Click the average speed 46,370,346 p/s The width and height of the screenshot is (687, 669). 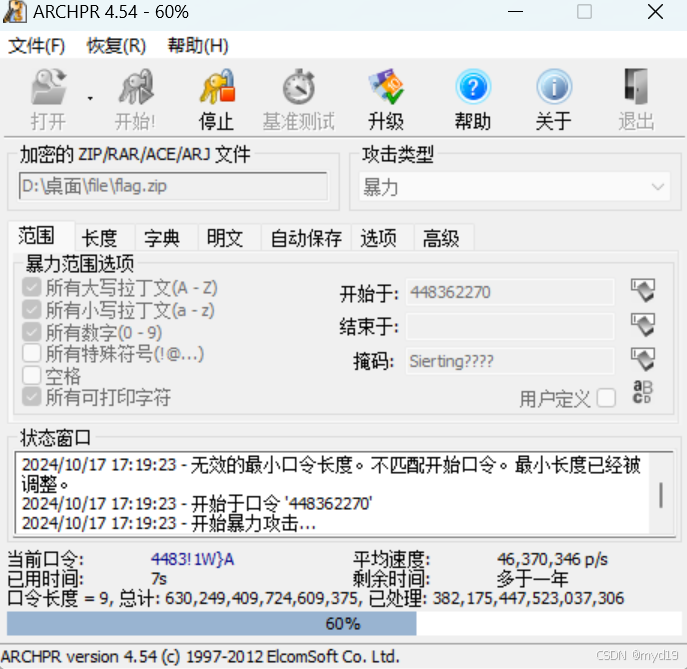tap(552, 559)
